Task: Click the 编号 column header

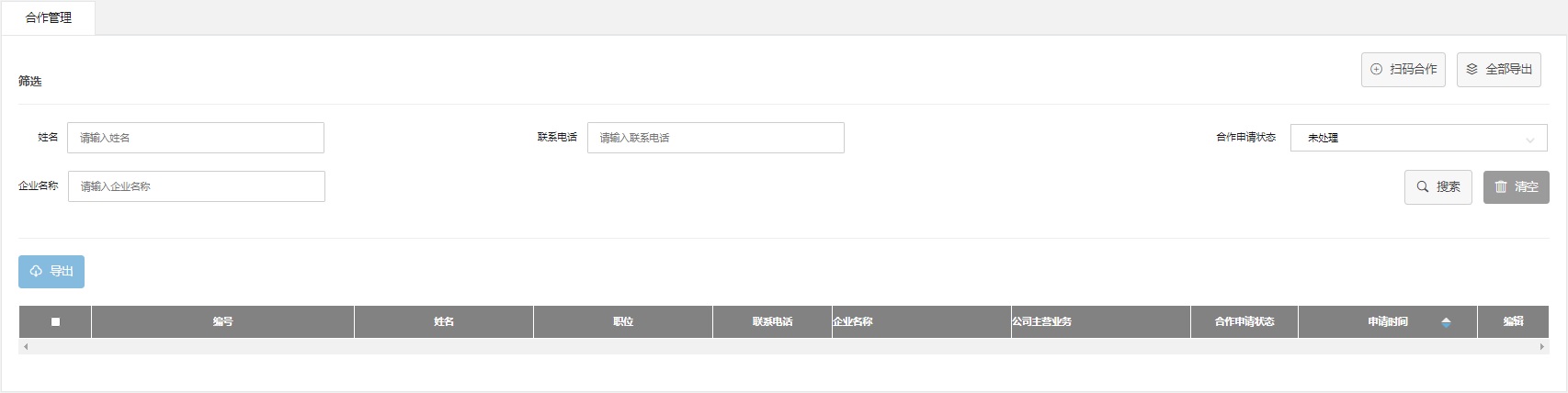Action: (222, 322)
